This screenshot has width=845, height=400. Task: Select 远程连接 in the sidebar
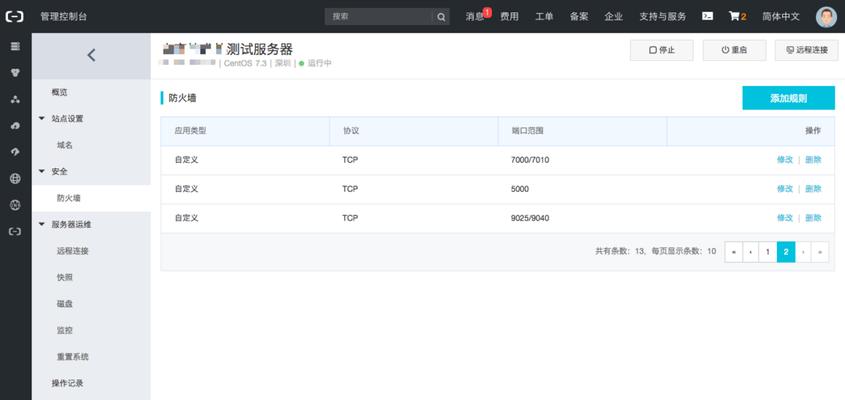pyautogui.click(x=73, y=251)
